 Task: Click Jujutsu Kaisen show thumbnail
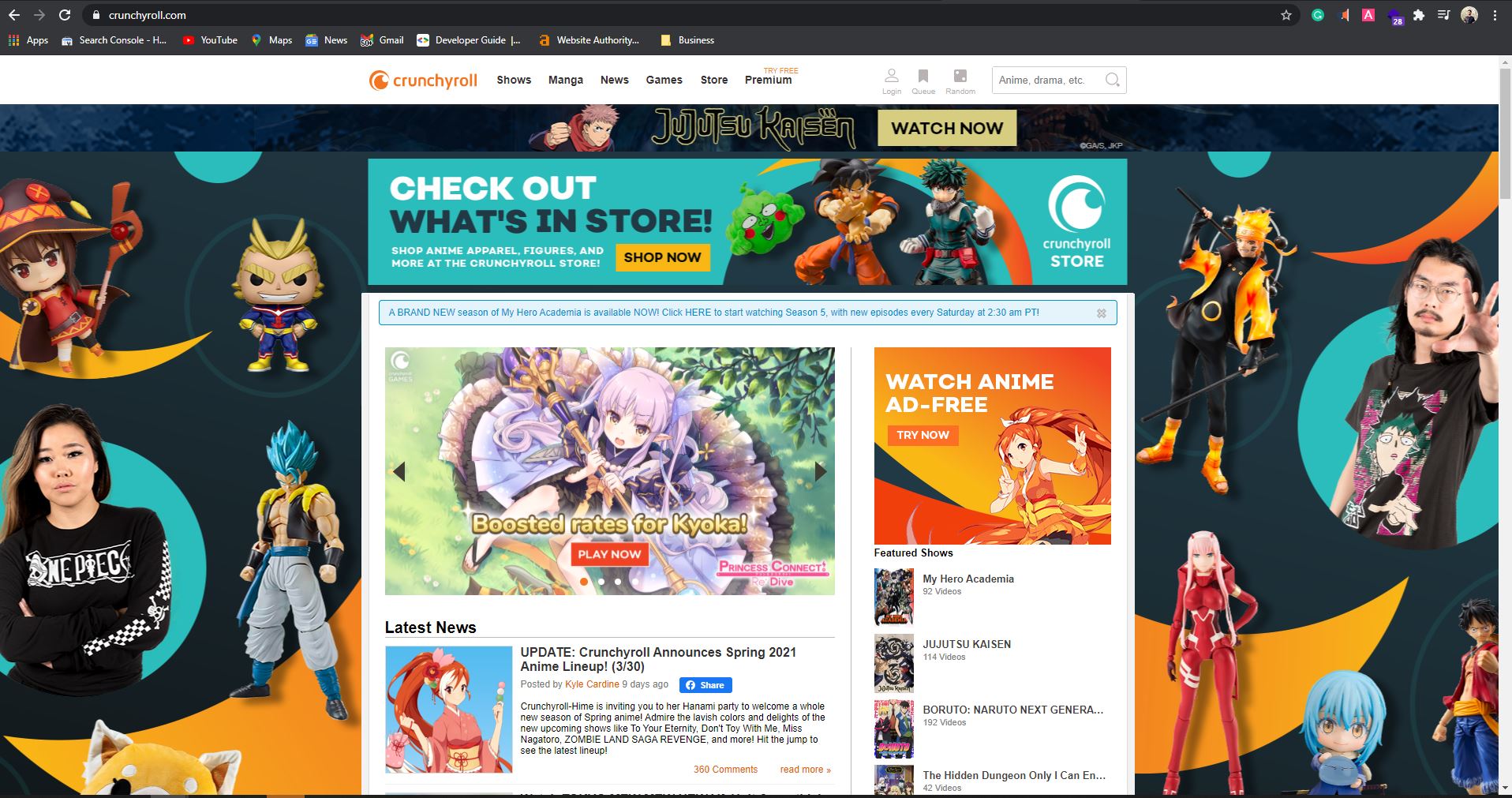(894, 663)
